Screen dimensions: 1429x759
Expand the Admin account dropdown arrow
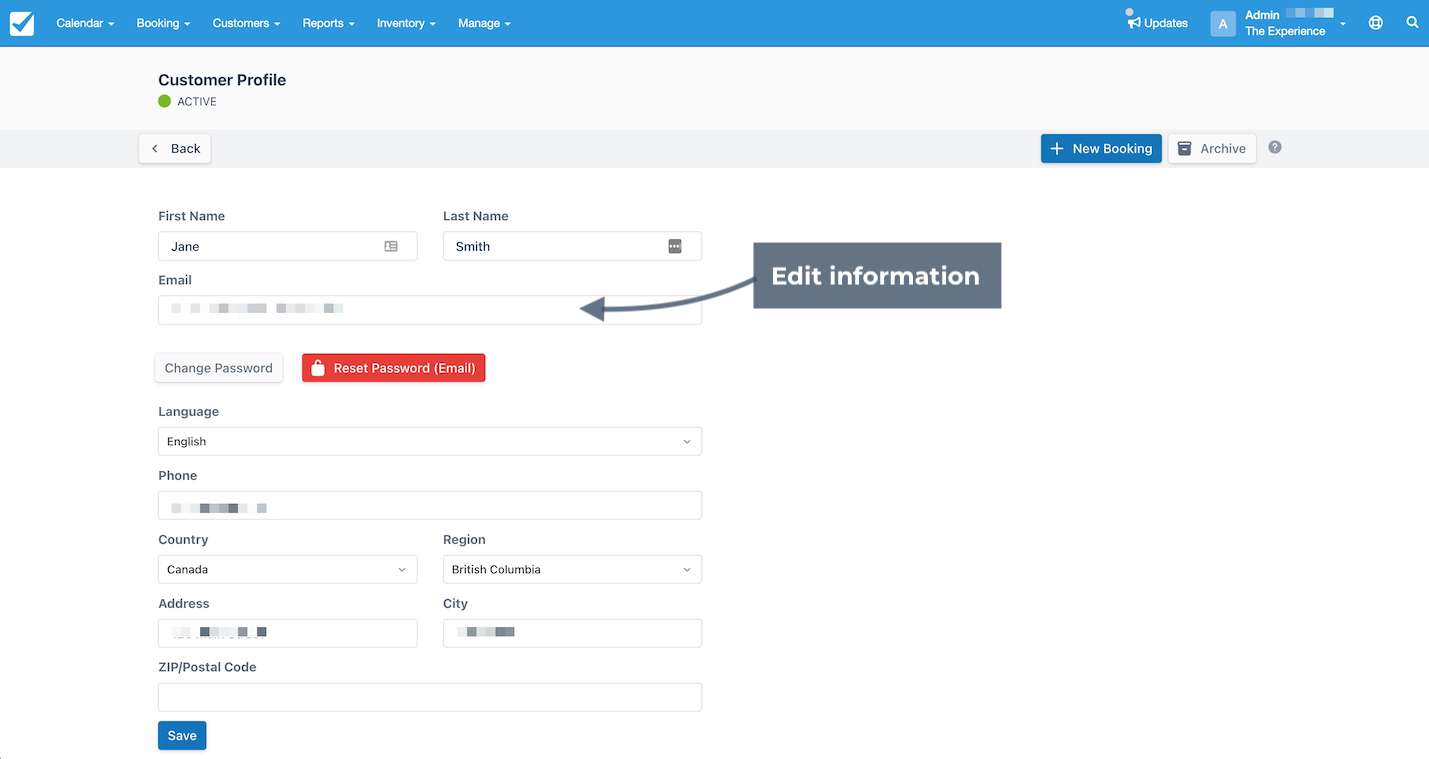[x=1343, y=24]
